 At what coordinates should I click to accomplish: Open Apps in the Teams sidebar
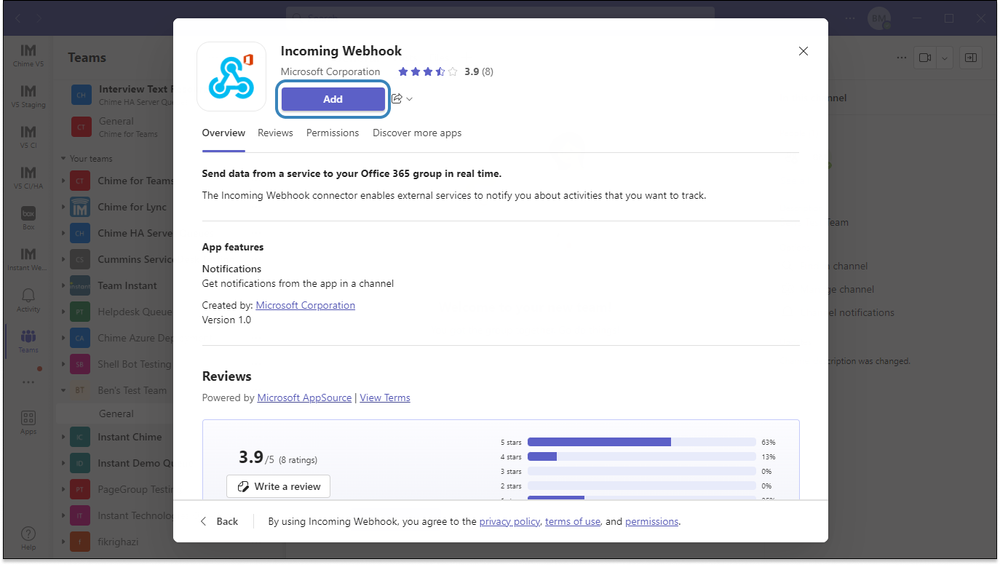tap(28, 422)
